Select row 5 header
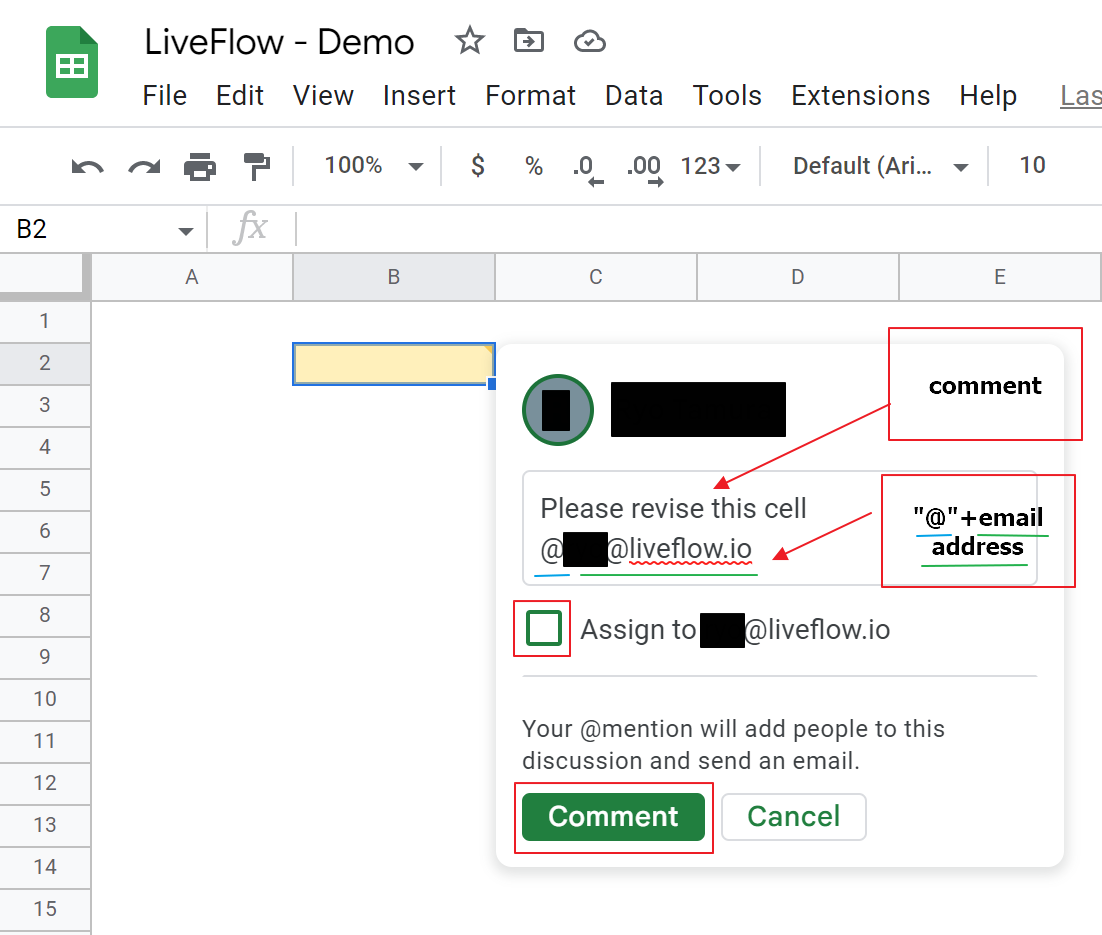Image resolution: width=1102 pixels, height=935 pixels. click(x=45, y=489)
